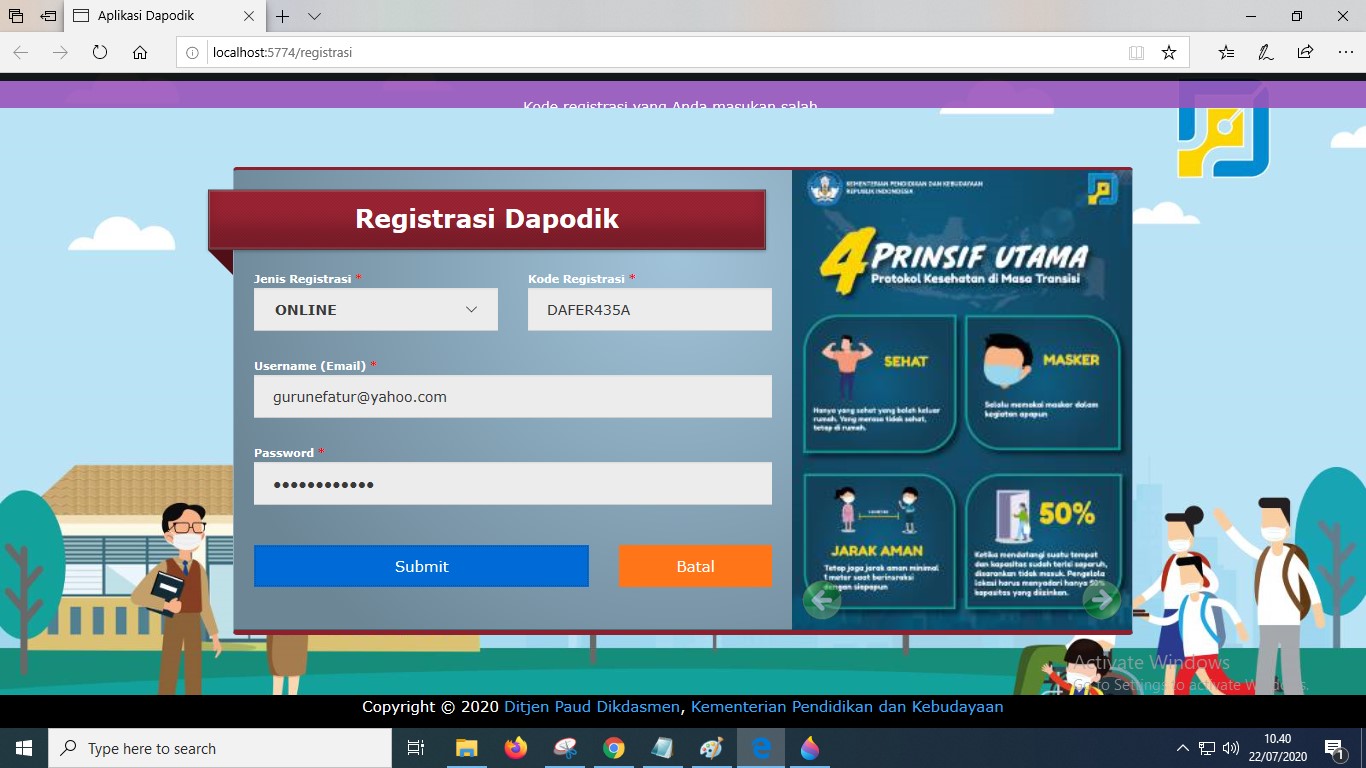1366x768 pixels.
Task: Open the Add notes pen icon
Action: point(1266,53)
